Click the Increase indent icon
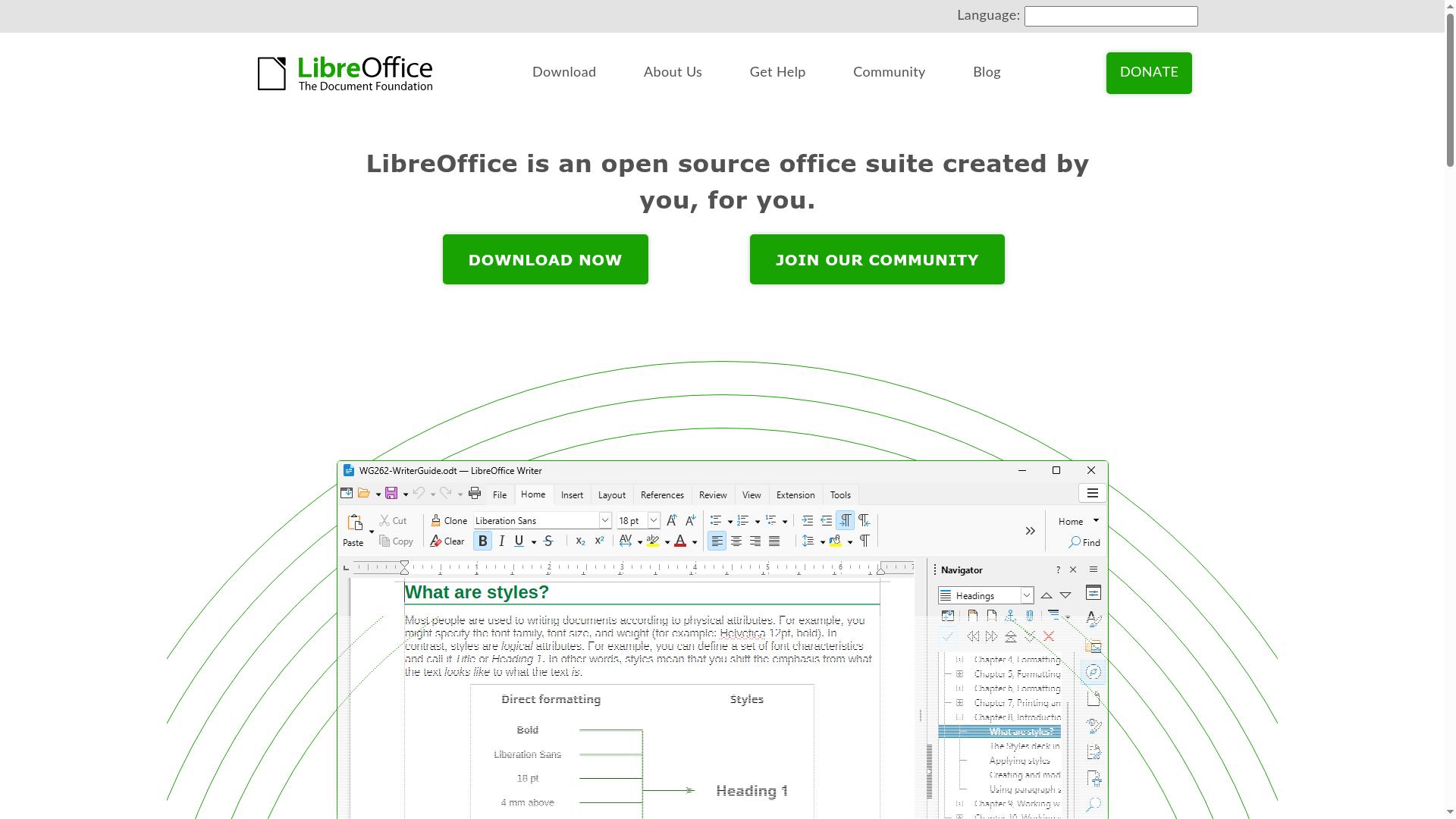The image size is (1456, 819). click(808, 520)
